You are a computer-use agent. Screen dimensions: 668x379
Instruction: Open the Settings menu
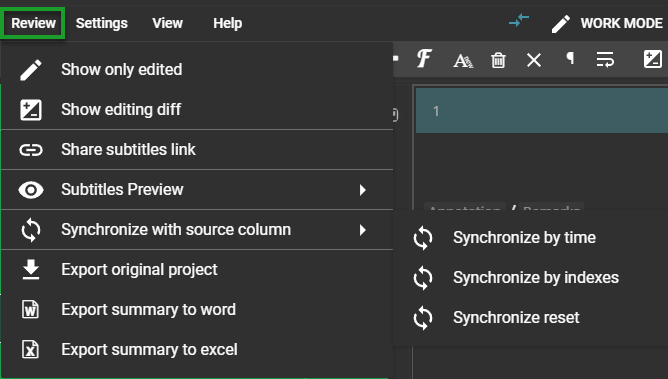tap(102, 23)
